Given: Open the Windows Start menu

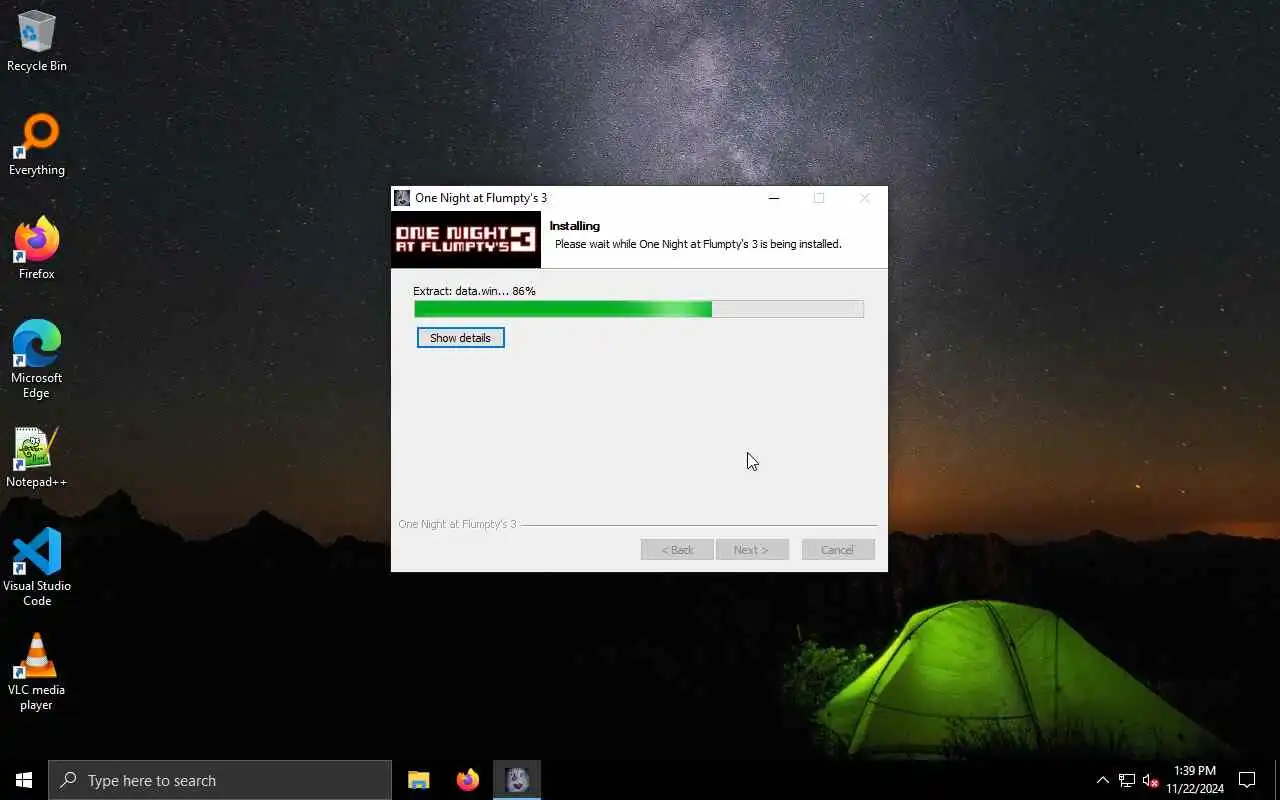Looking at the screenshot, I should click(24, 780).
